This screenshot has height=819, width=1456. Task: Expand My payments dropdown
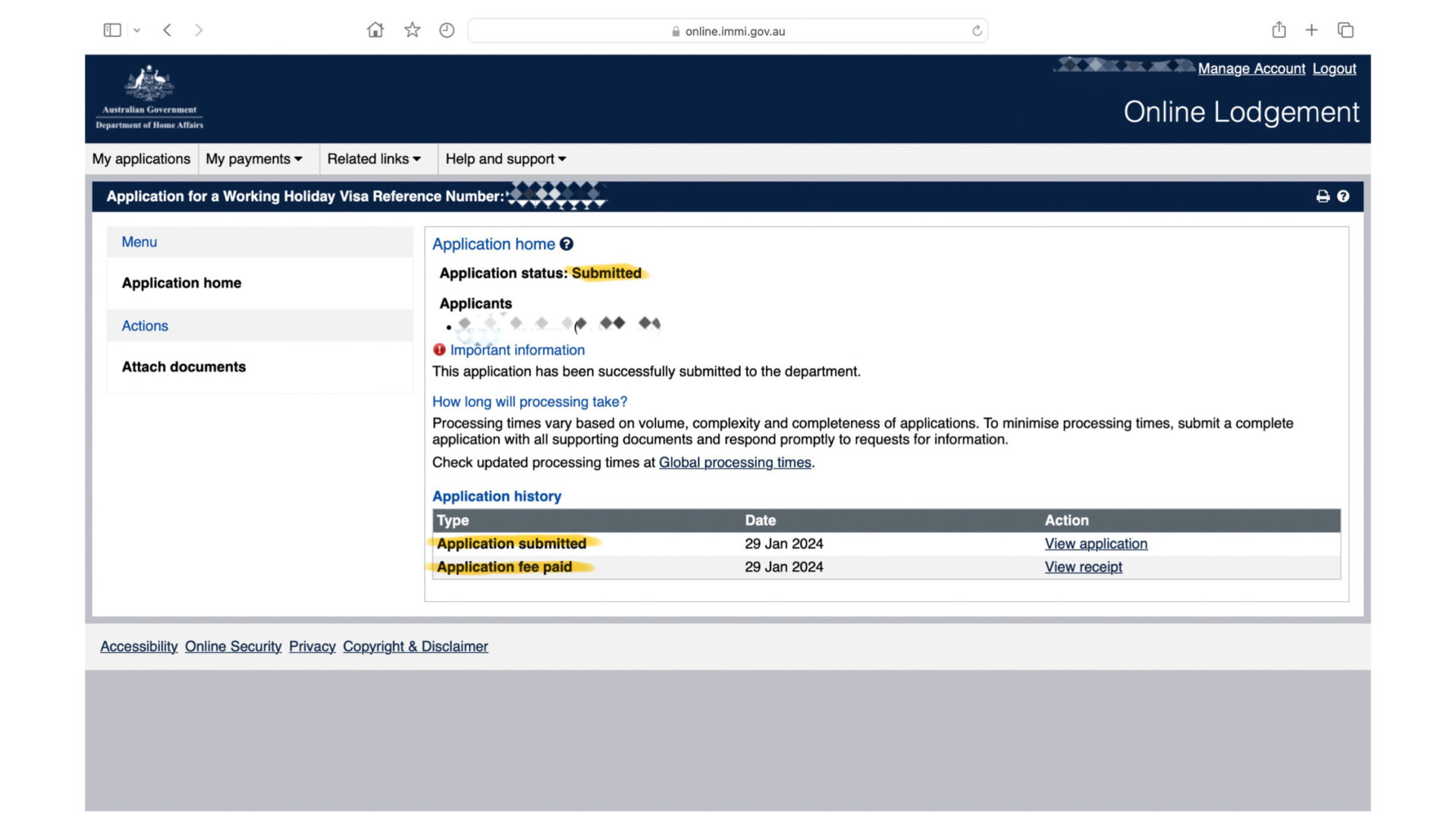(254, 159)
